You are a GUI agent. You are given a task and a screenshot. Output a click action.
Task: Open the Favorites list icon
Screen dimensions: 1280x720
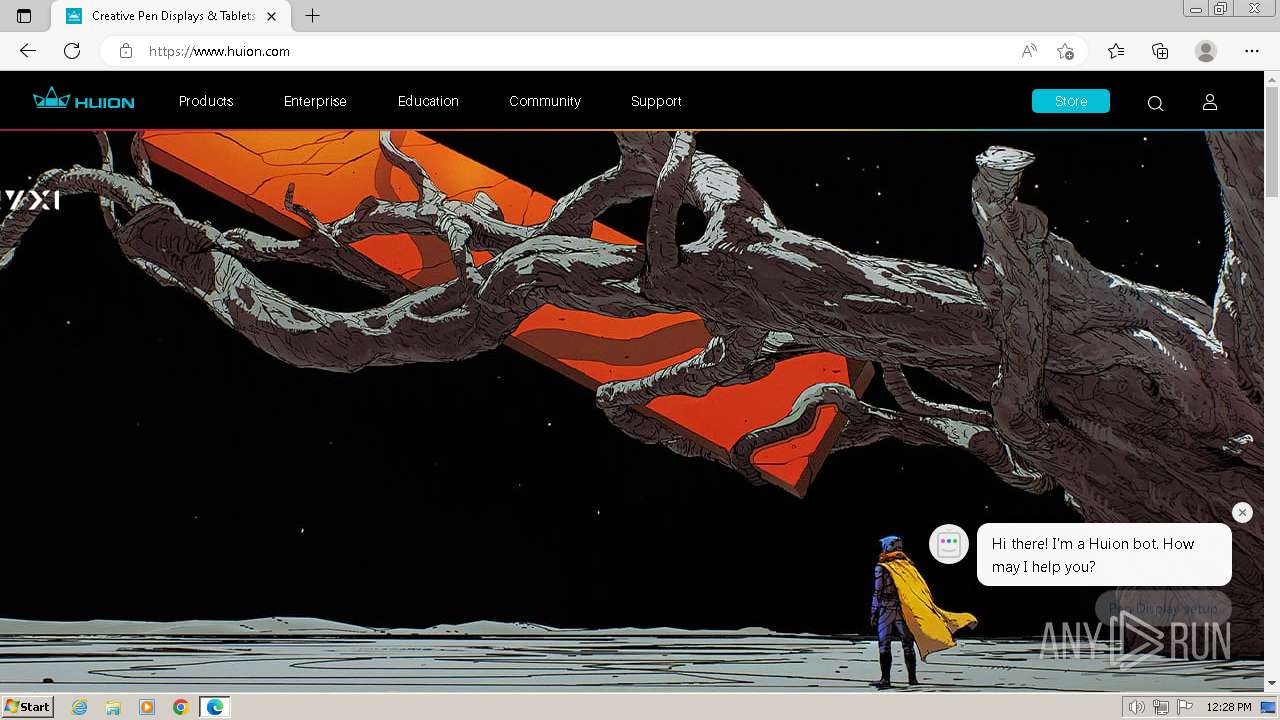[1116, 51]
